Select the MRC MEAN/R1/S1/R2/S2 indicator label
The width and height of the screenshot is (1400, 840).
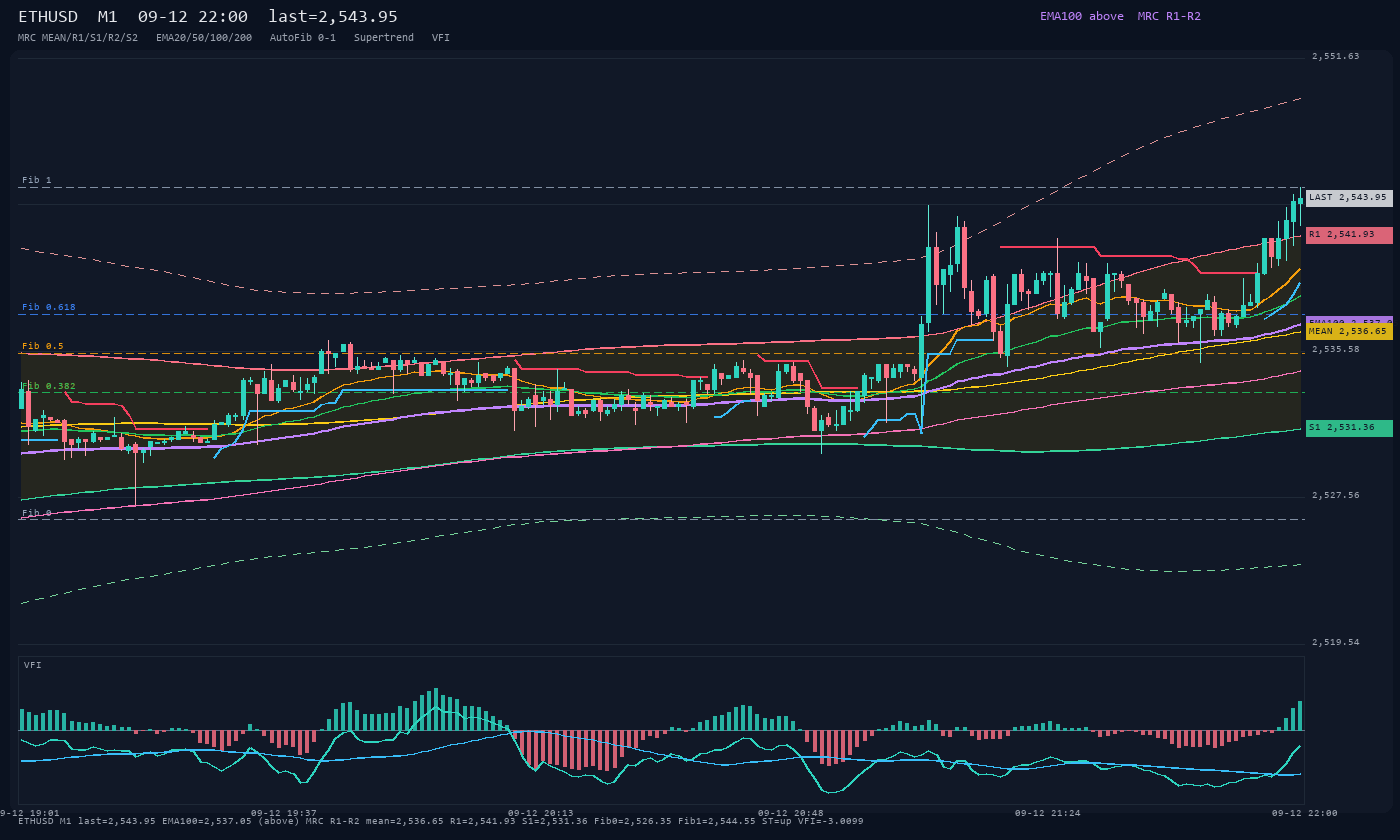tap(78, 38)
